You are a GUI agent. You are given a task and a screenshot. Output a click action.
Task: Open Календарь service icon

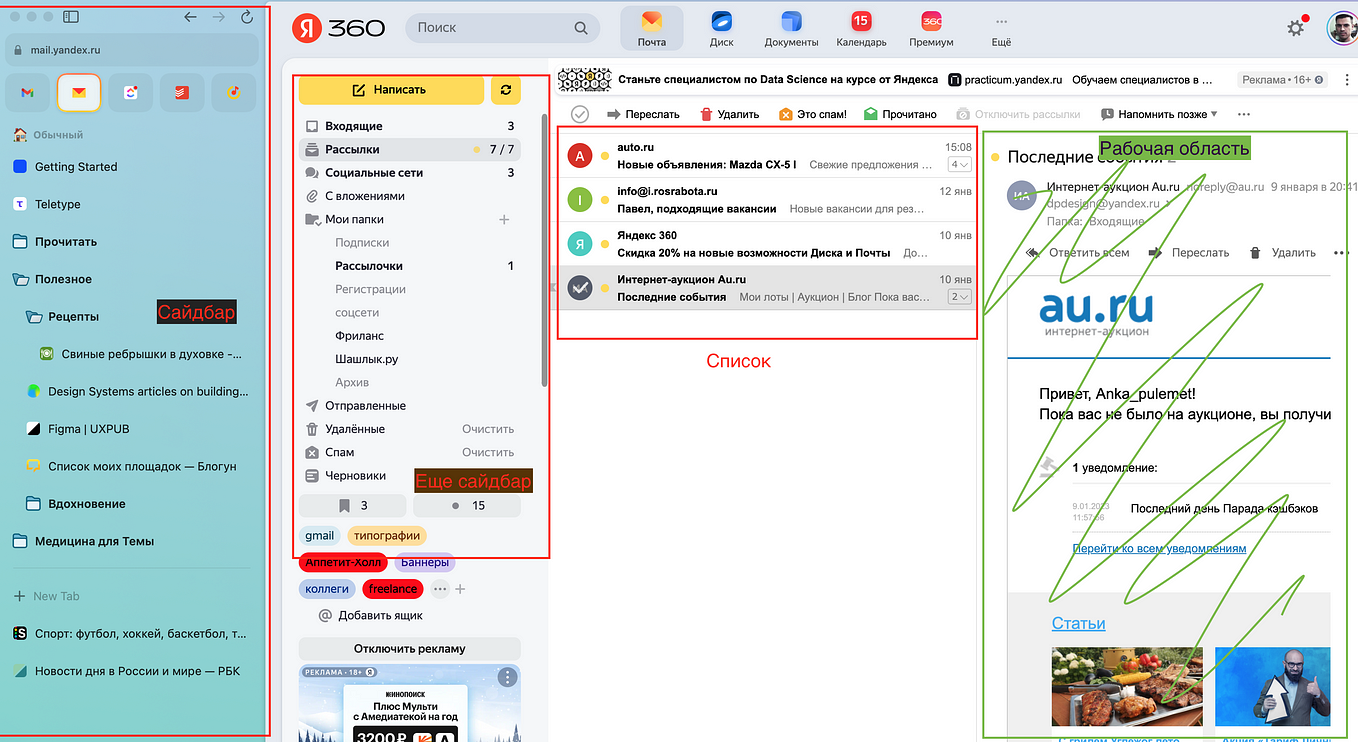tap(861, 28)
